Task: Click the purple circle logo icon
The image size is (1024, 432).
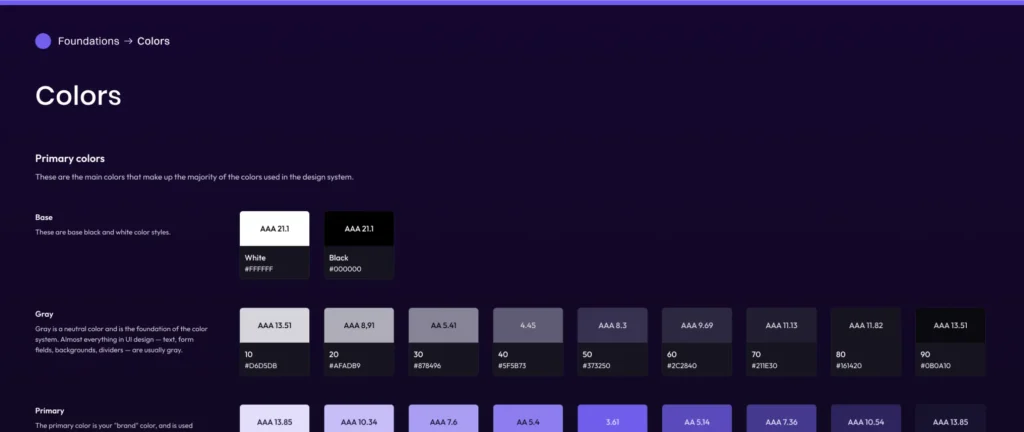Action: coord(43,41)
